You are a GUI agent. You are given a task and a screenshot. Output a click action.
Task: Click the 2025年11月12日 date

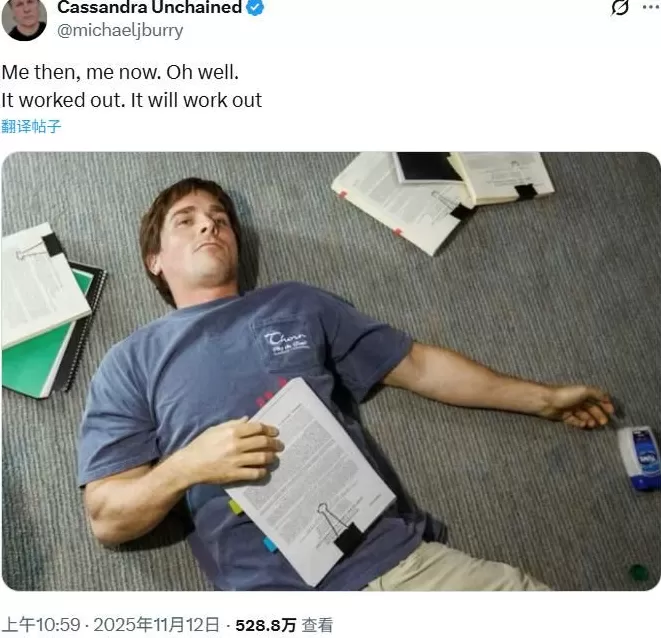click(x=156, y=625)
